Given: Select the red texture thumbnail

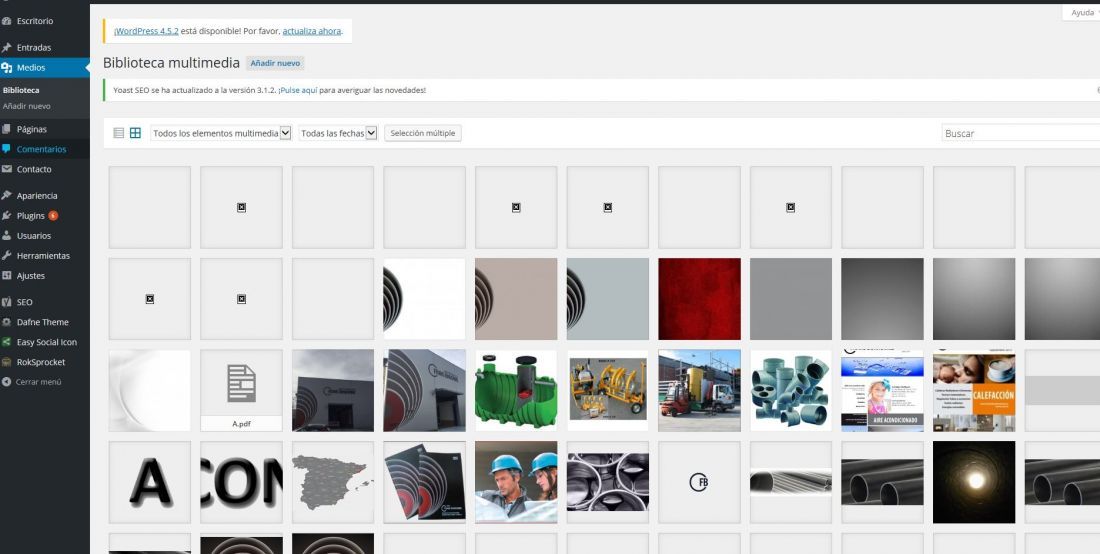Looking at the screenshot, I should 699,299.
